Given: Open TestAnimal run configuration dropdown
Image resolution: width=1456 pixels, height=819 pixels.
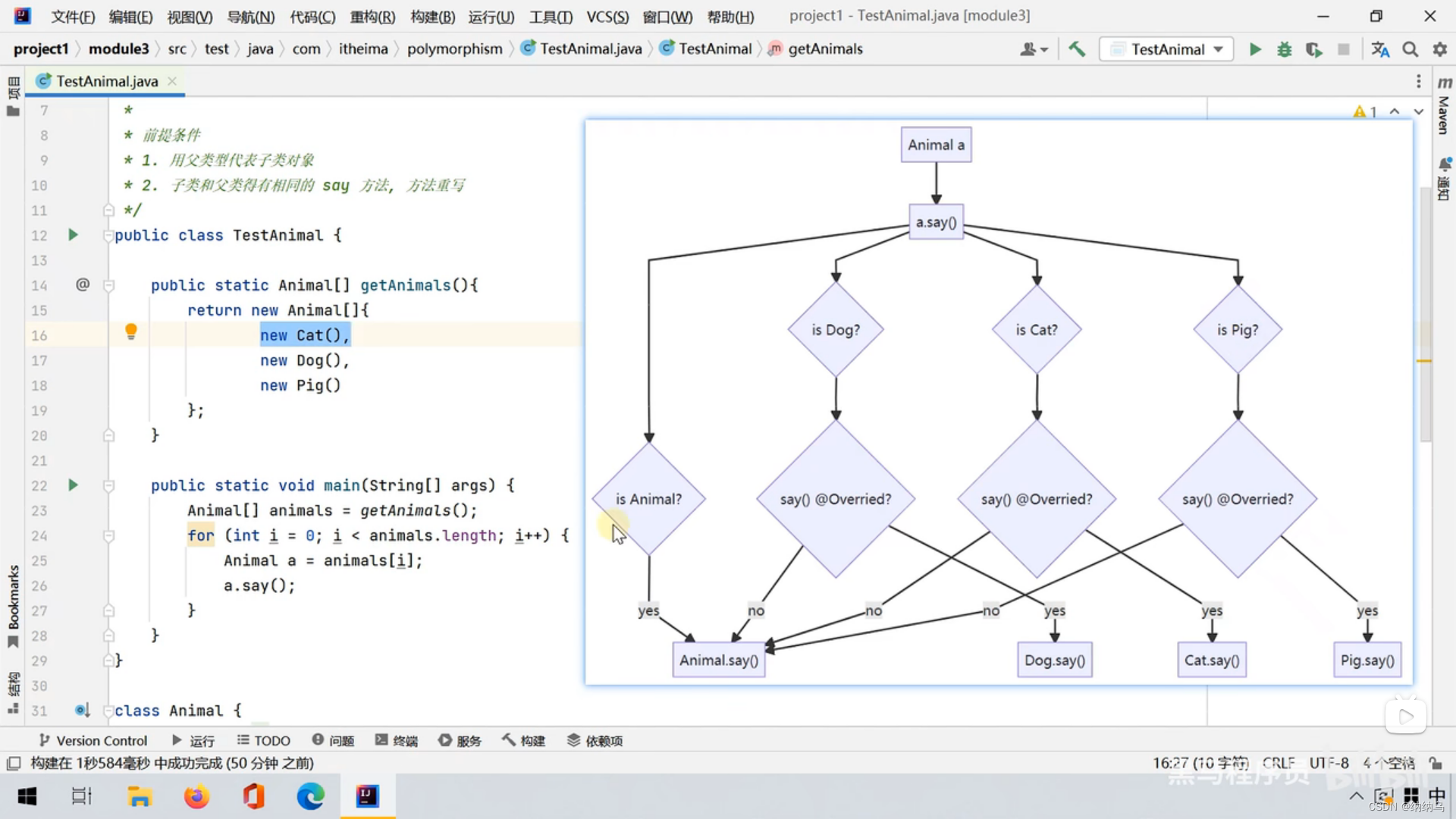Looking at the screenshot, I should (x=1166, y=49).
